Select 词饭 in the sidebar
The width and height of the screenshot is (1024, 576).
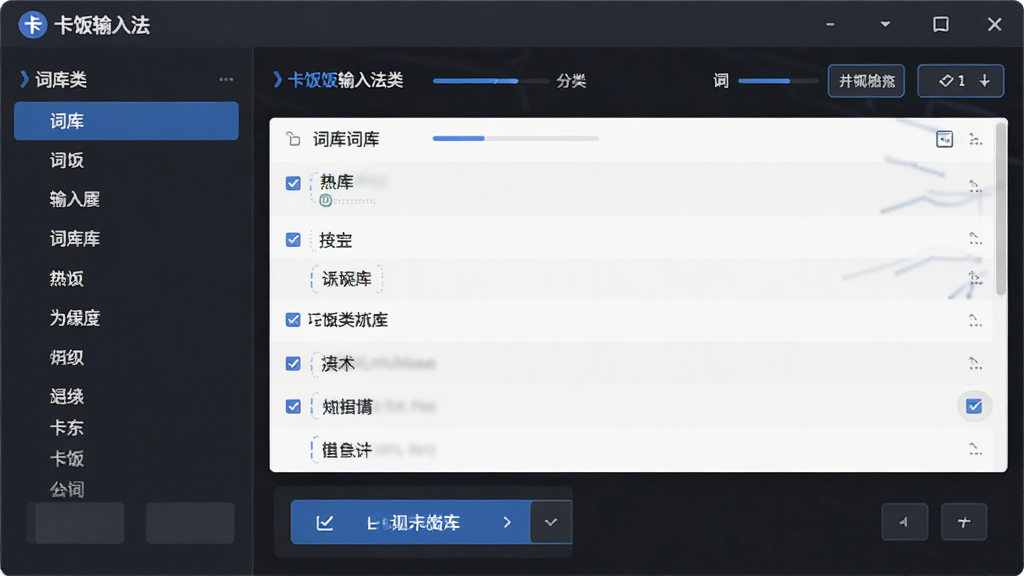pos(67,160)
